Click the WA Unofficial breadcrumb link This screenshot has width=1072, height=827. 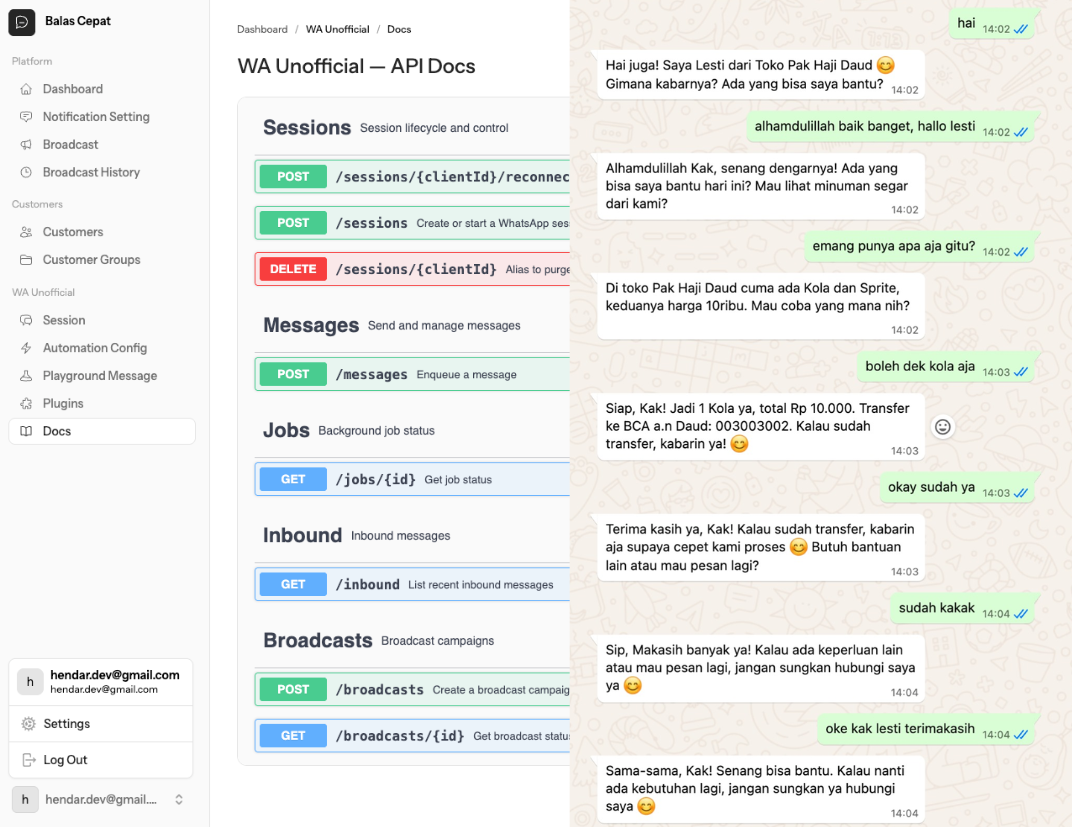337,29
